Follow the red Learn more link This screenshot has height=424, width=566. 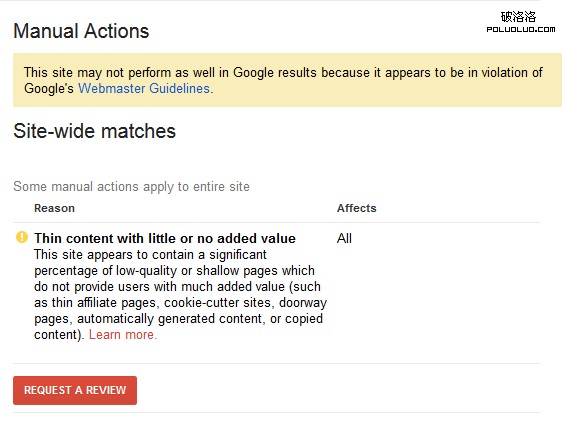click(x=123, y=335)
